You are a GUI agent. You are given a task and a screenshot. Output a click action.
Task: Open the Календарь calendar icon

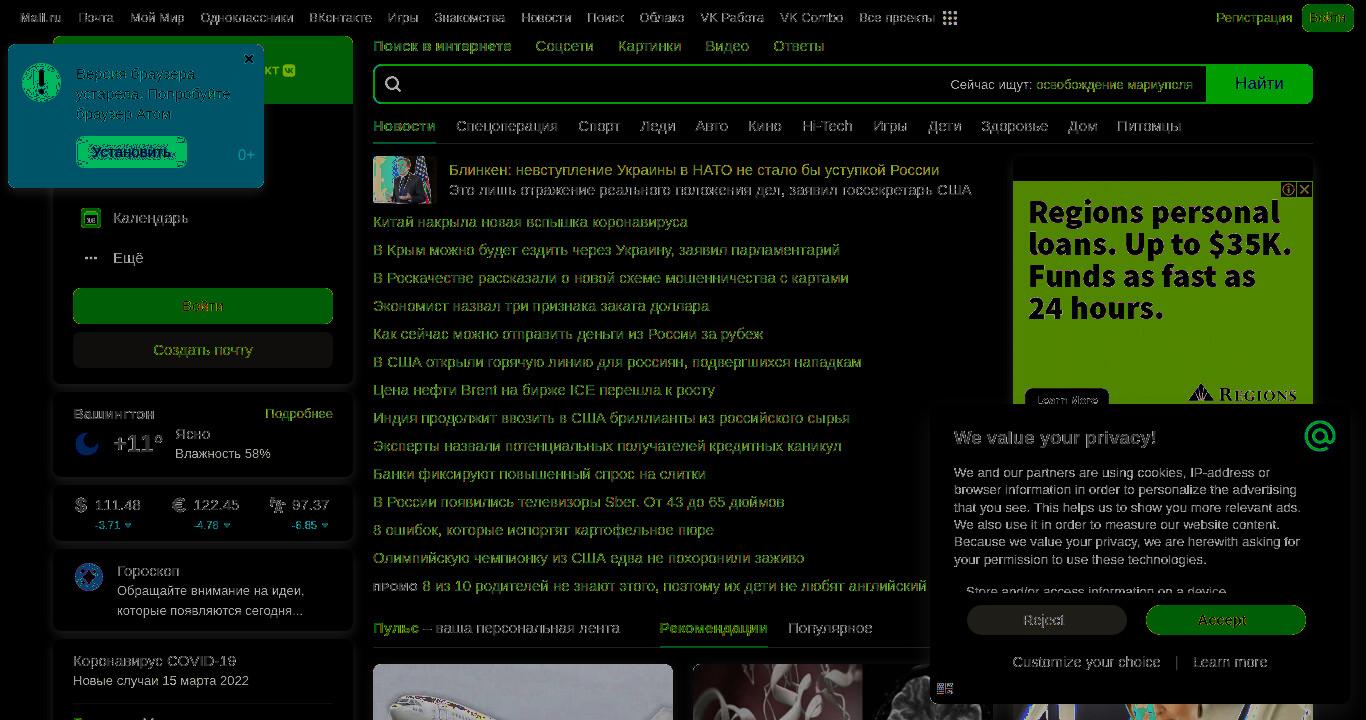tap(91, 218)
